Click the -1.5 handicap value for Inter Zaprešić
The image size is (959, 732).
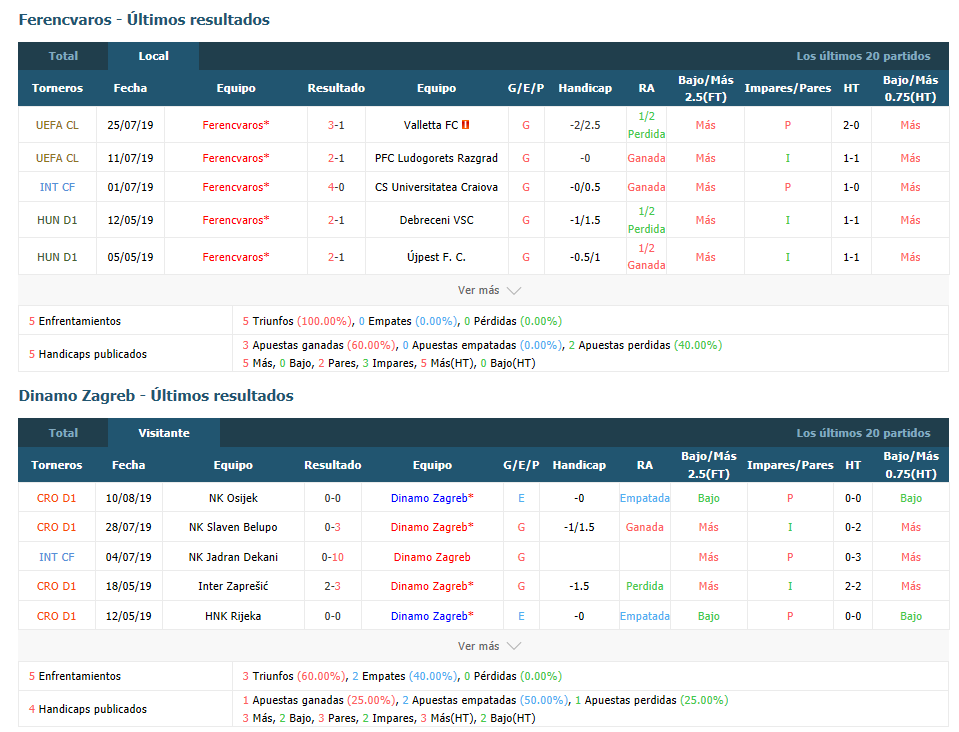click(x=579, y=586)
